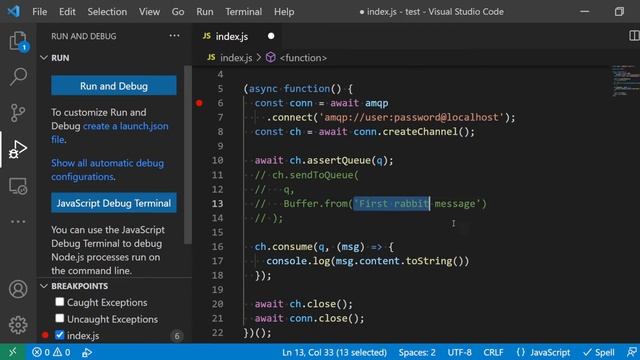Click the breakpoint dot on line 6
Viewport: 640px width, 360px height.
199,103
